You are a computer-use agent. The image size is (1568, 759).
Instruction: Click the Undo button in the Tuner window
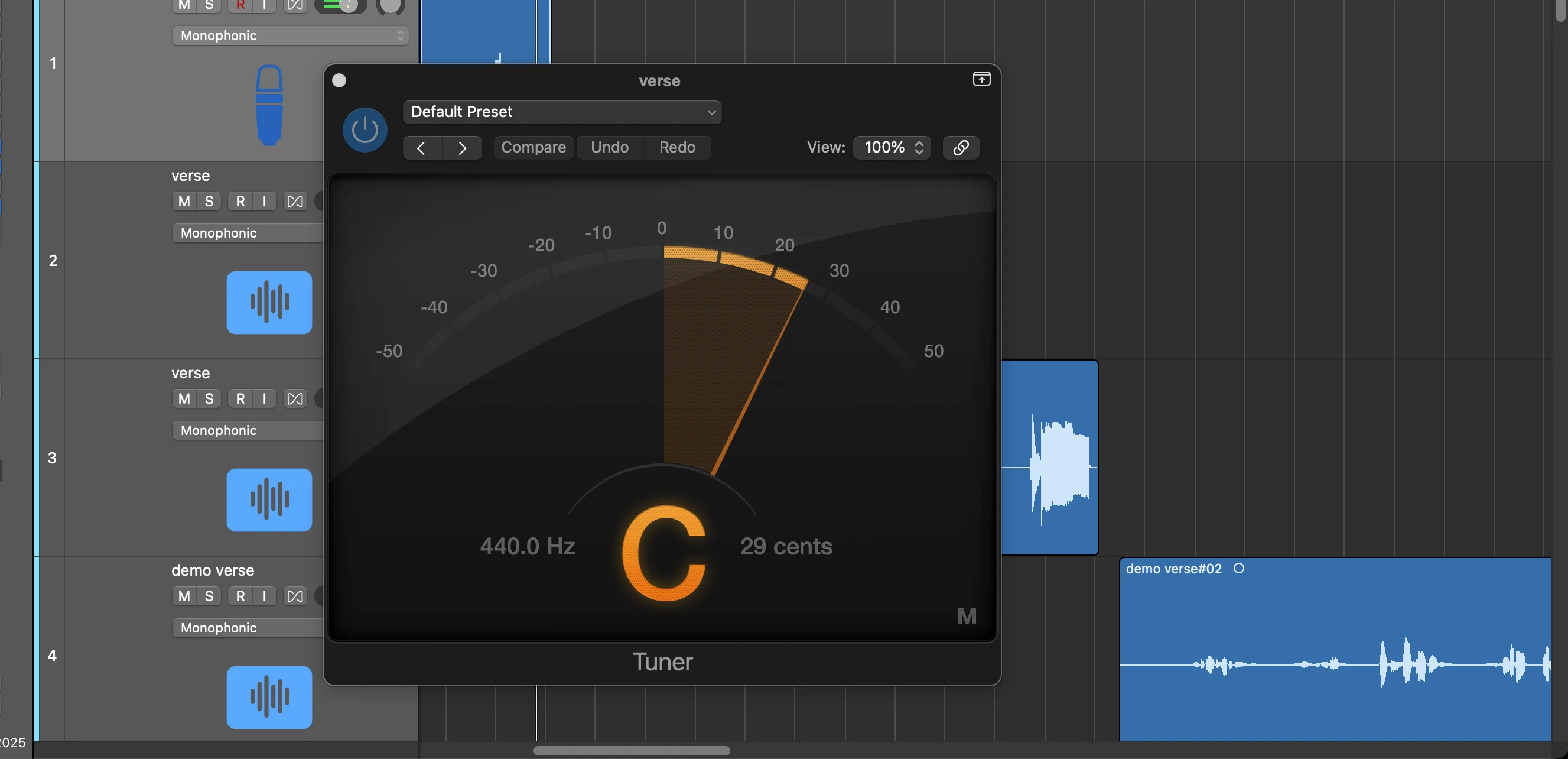click(609, 147)
